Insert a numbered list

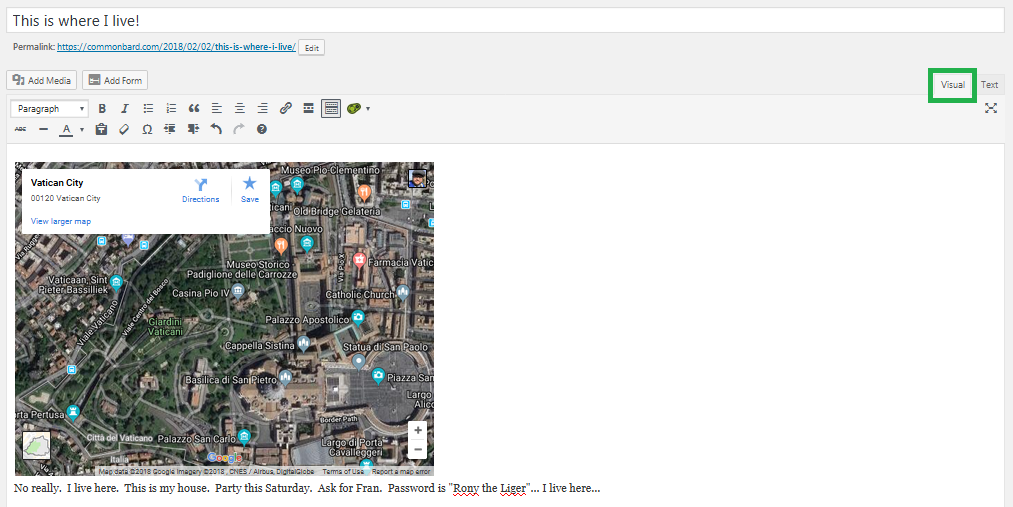pyautogui.click(x=171, y=109)
